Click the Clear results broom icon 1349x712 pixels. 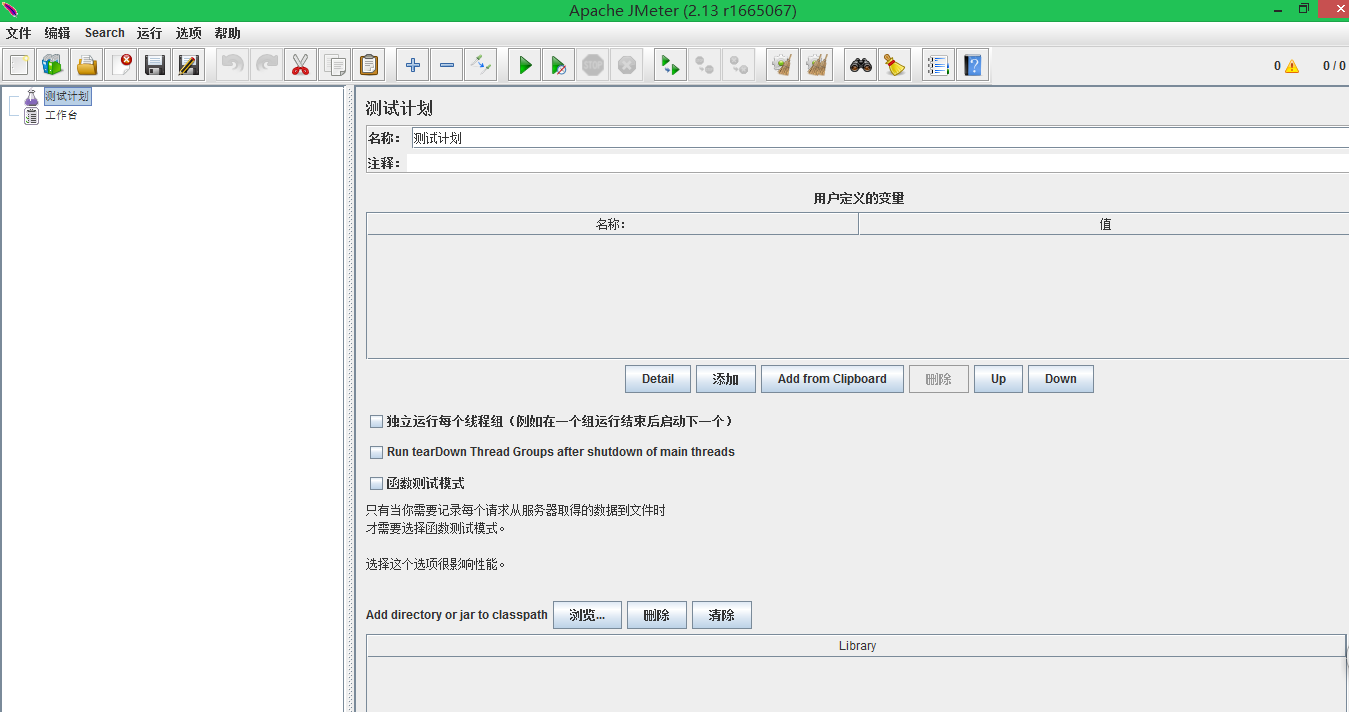tap(783, 66)
